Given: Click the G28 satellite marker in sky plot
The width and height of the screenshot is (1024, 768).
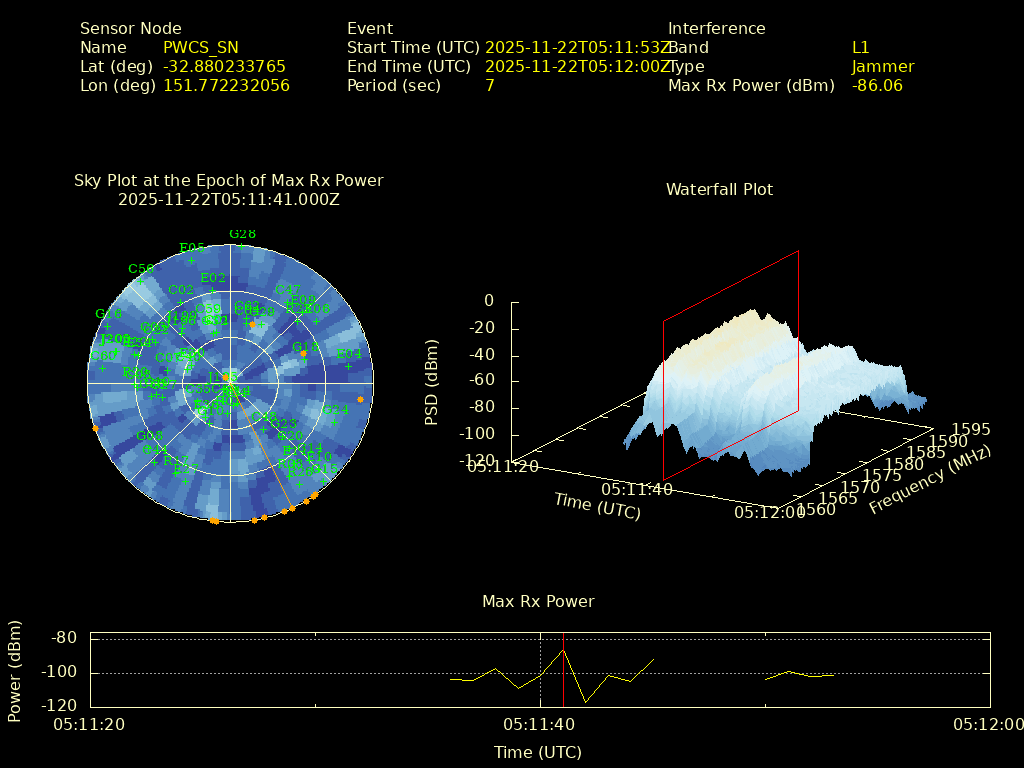Looking at the screenshot, I should [241, 246].
